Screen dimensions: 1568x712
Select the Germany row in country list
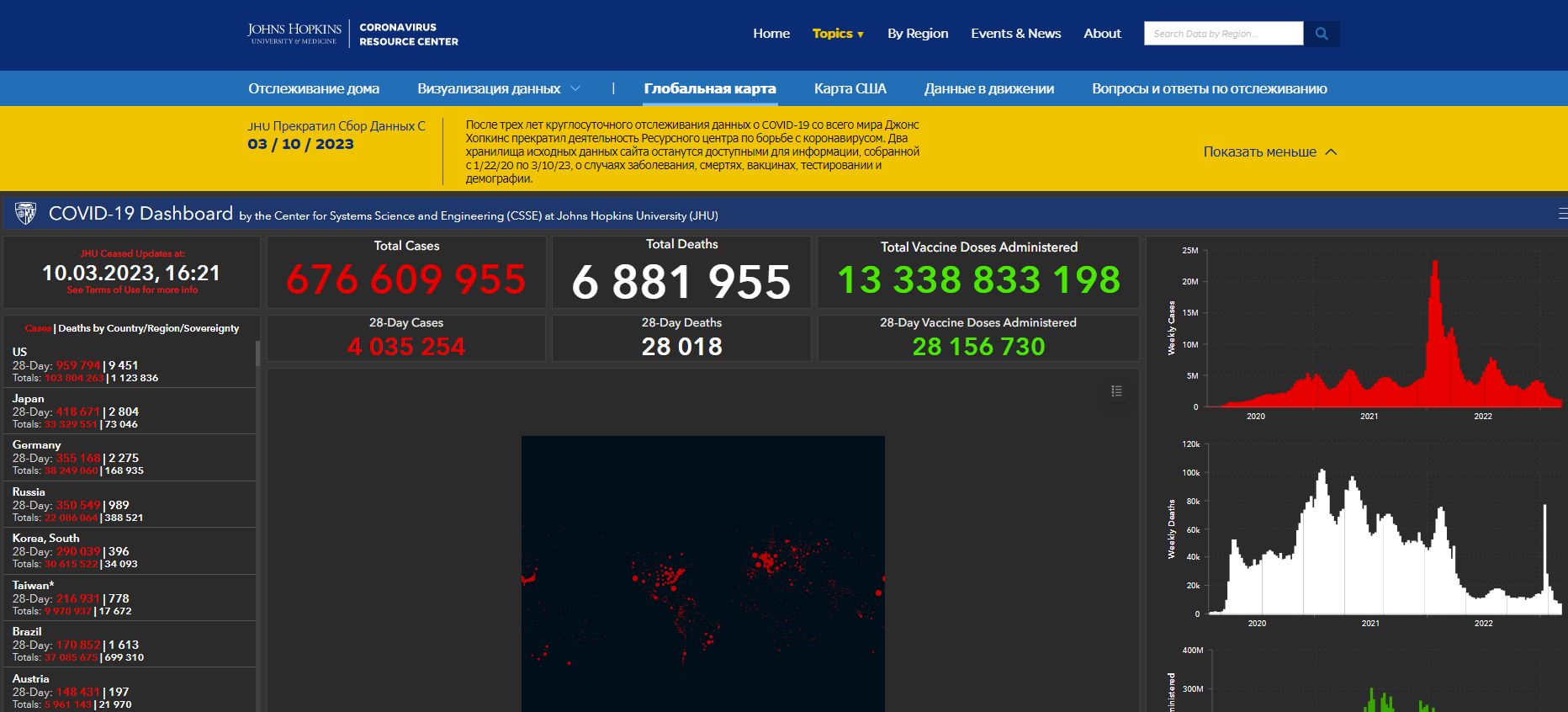(x=129, y=457)
